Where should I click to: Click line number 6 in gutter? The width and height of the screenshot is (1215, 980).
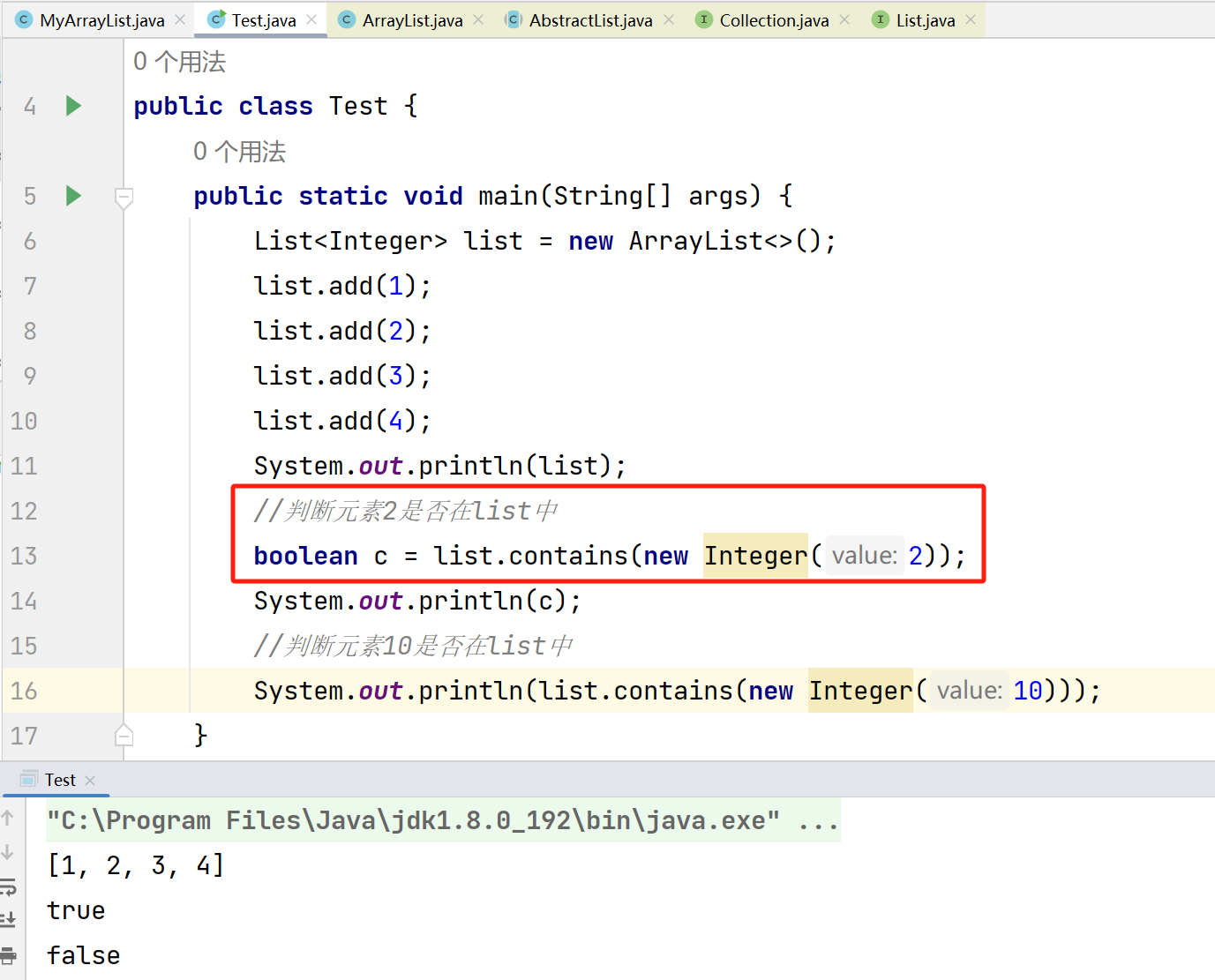tap(30, 241)
